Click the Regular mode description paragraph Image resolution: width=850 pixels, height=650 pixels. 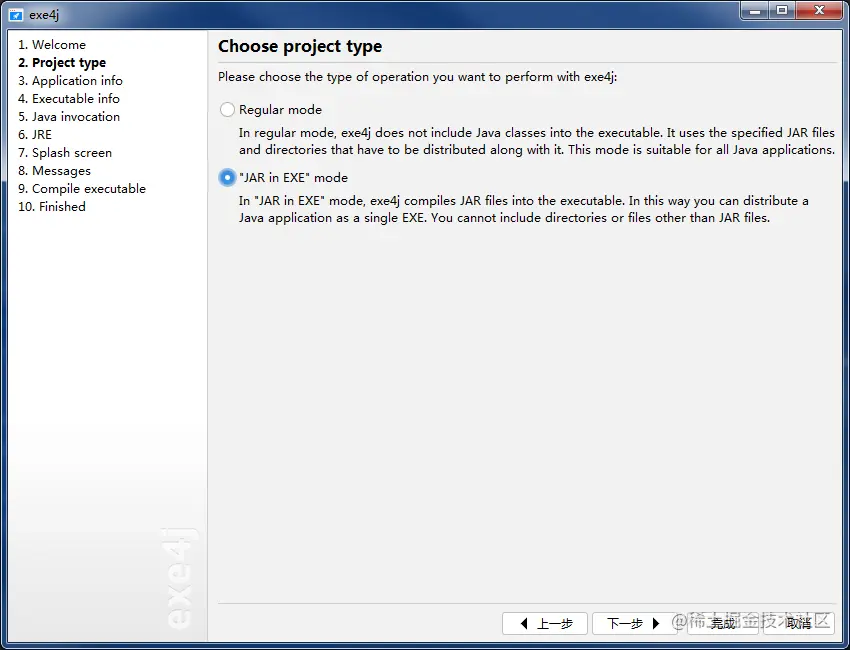tap(537, 141)
